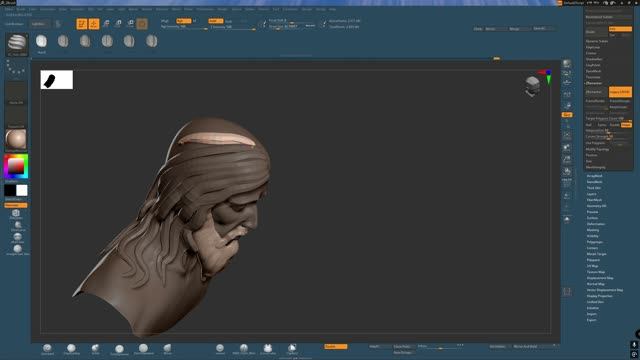Expand the ArrayMesh subpalette
The image size is (640, 360).
coord(594,176)
